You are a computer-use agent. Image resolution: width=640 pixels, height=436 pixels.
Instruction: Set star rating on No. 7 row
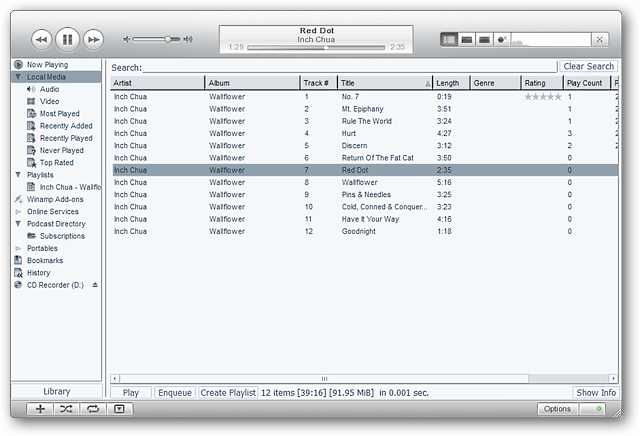coord(543,97)
